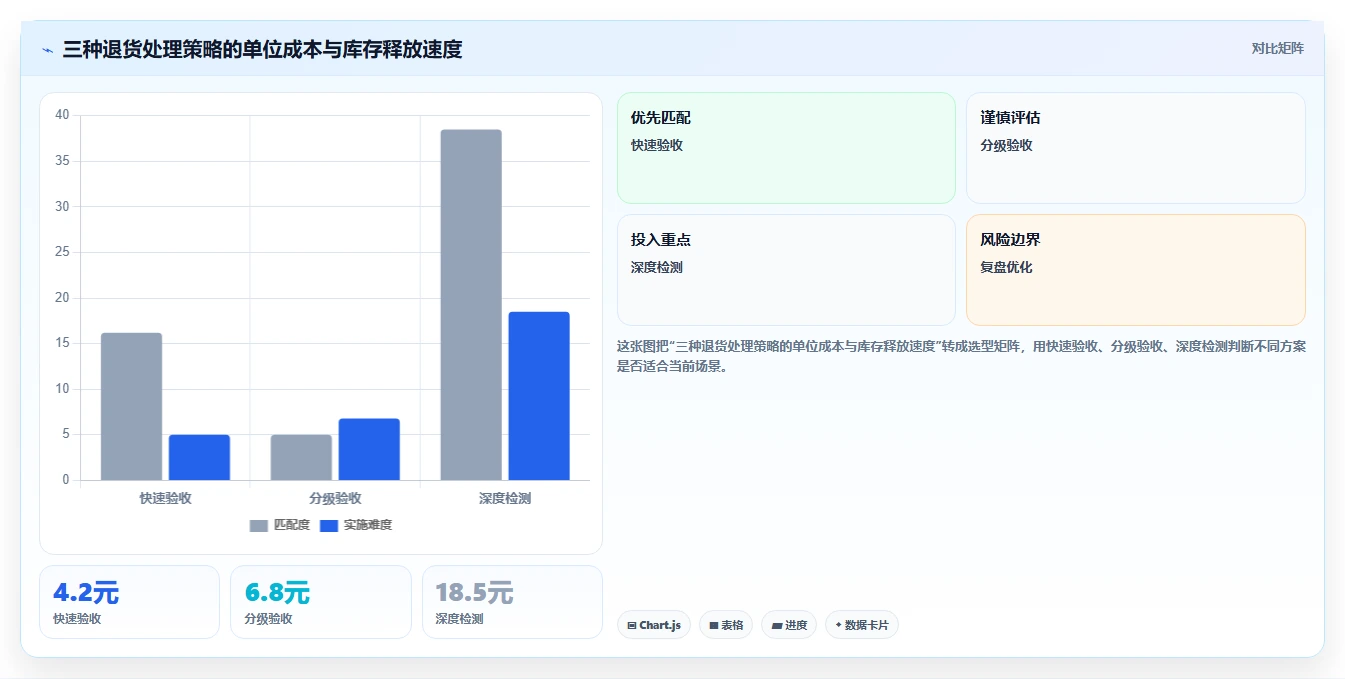Open the 投入重点 matrix card

coord(786,270)
